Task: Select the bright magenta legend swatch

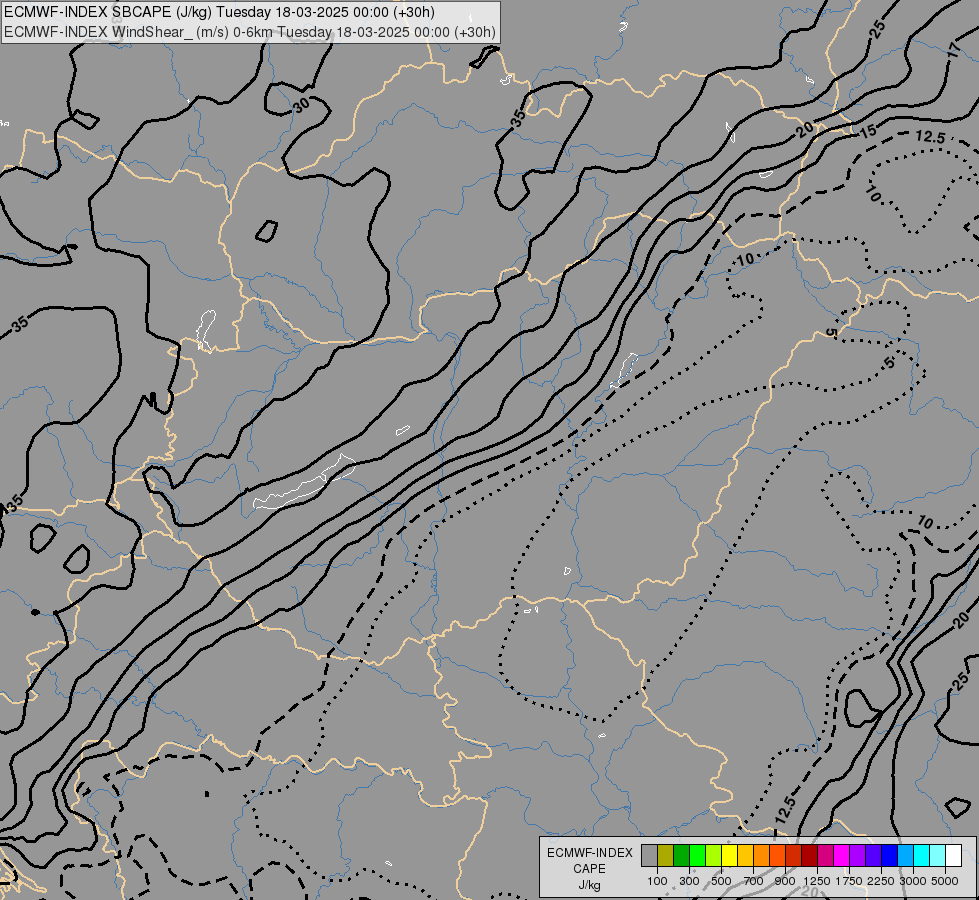Action: coord(842,856)
